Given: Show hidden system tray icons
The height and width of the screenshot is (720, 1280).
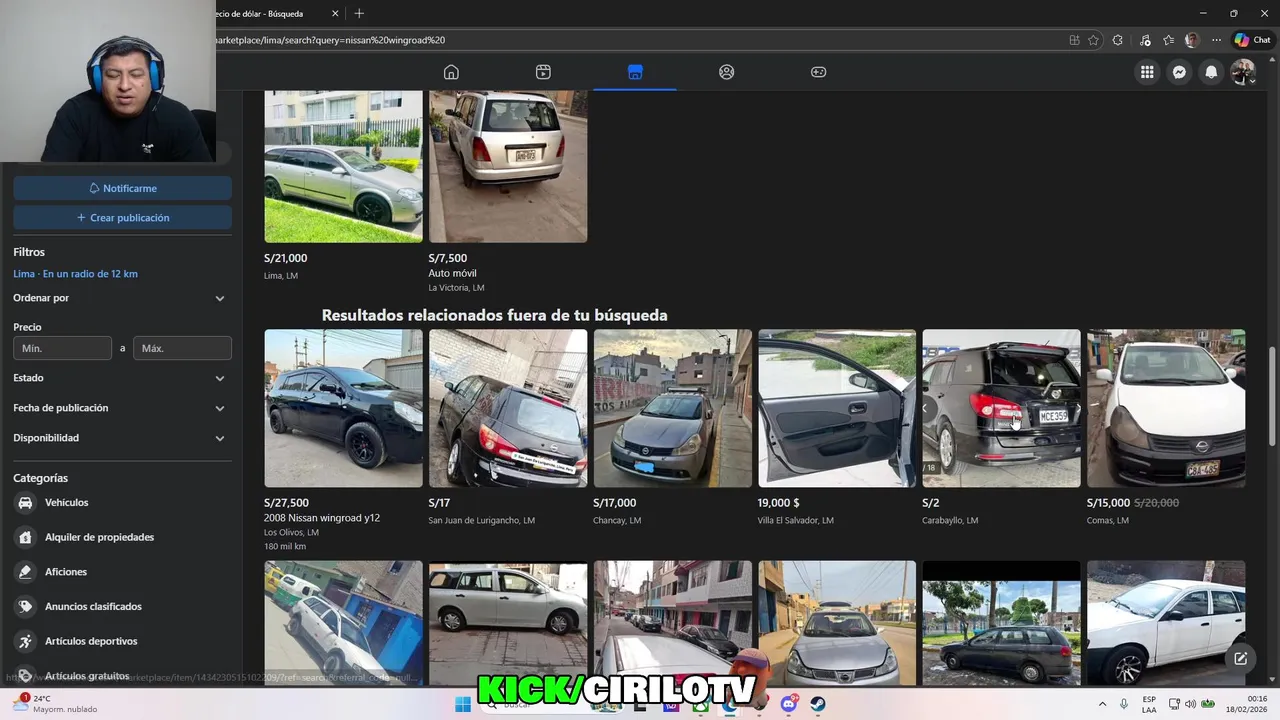Looking at the screenshot, I should pyautogui.click(x=1103, y=704).
